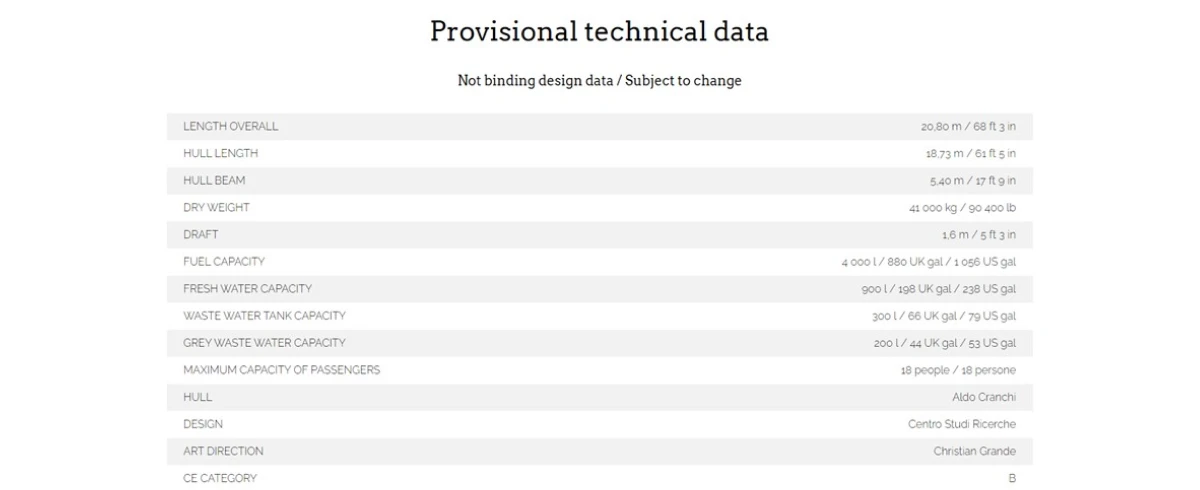Click the 18,73 m hull length value
The height and width of the screenshot is (490, 1200).
pyautogui.click(x=970, y=154)
